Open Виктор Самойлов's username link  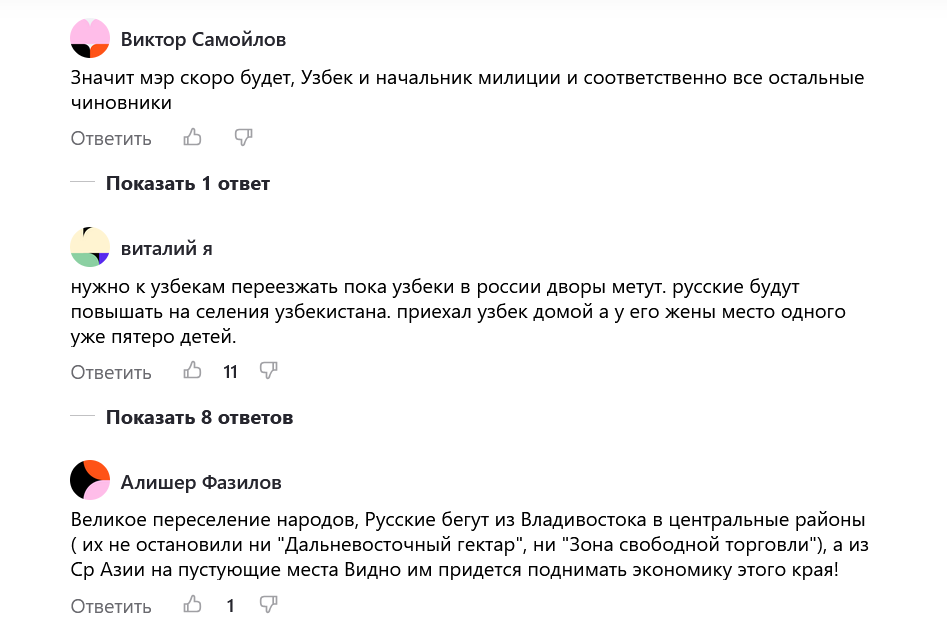click(x=201, y=39)
